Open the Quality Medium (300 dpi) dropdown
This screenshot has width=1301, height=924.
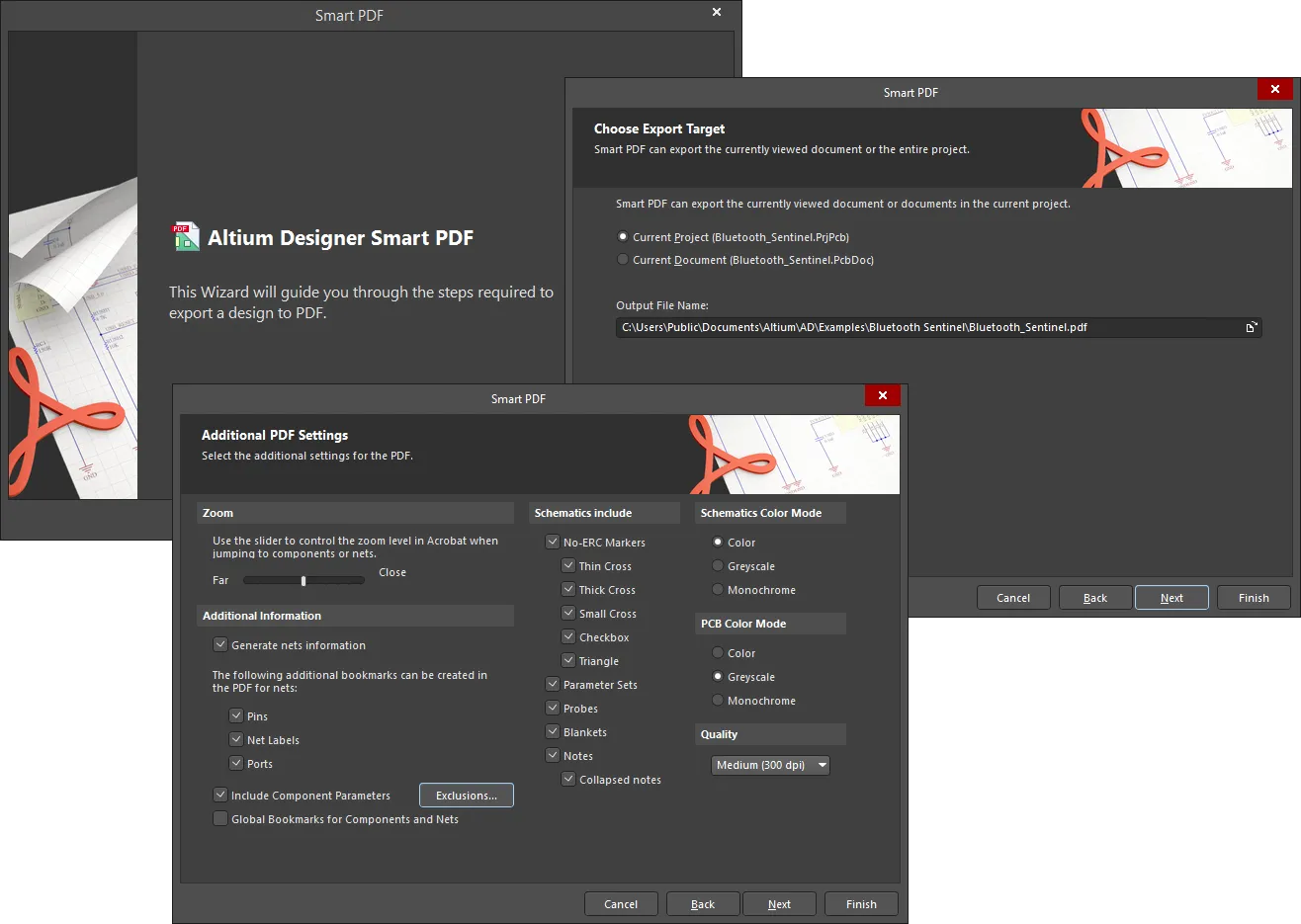770,765
